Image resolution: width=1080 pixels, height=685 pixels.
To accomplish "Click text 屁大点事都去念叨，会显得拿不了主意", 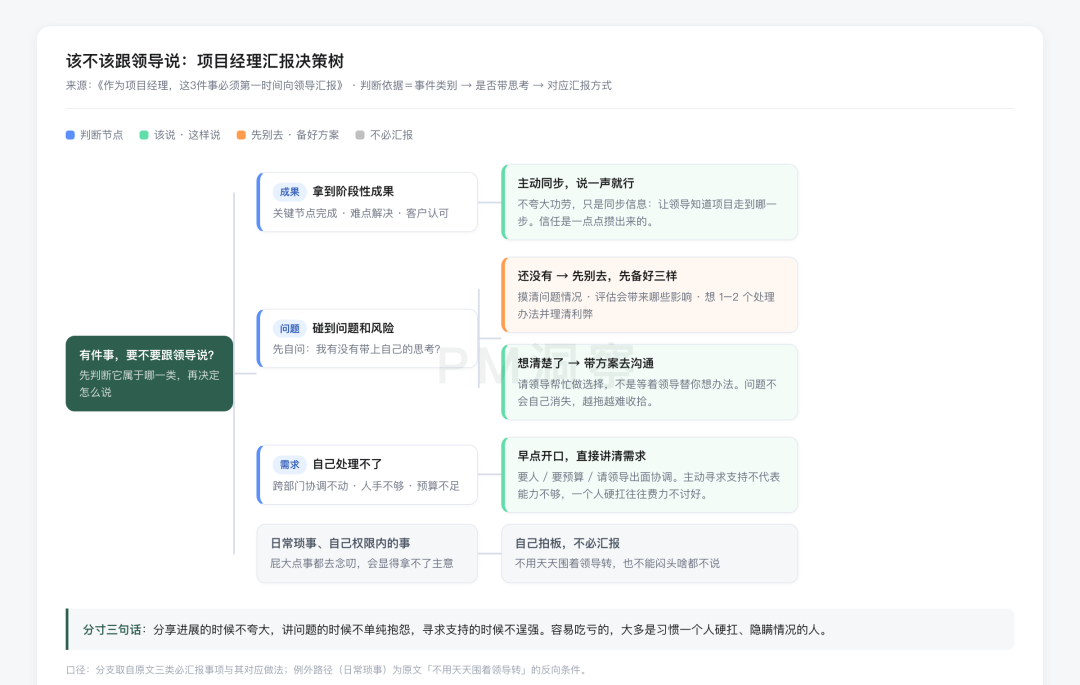I will pos(362,563).
